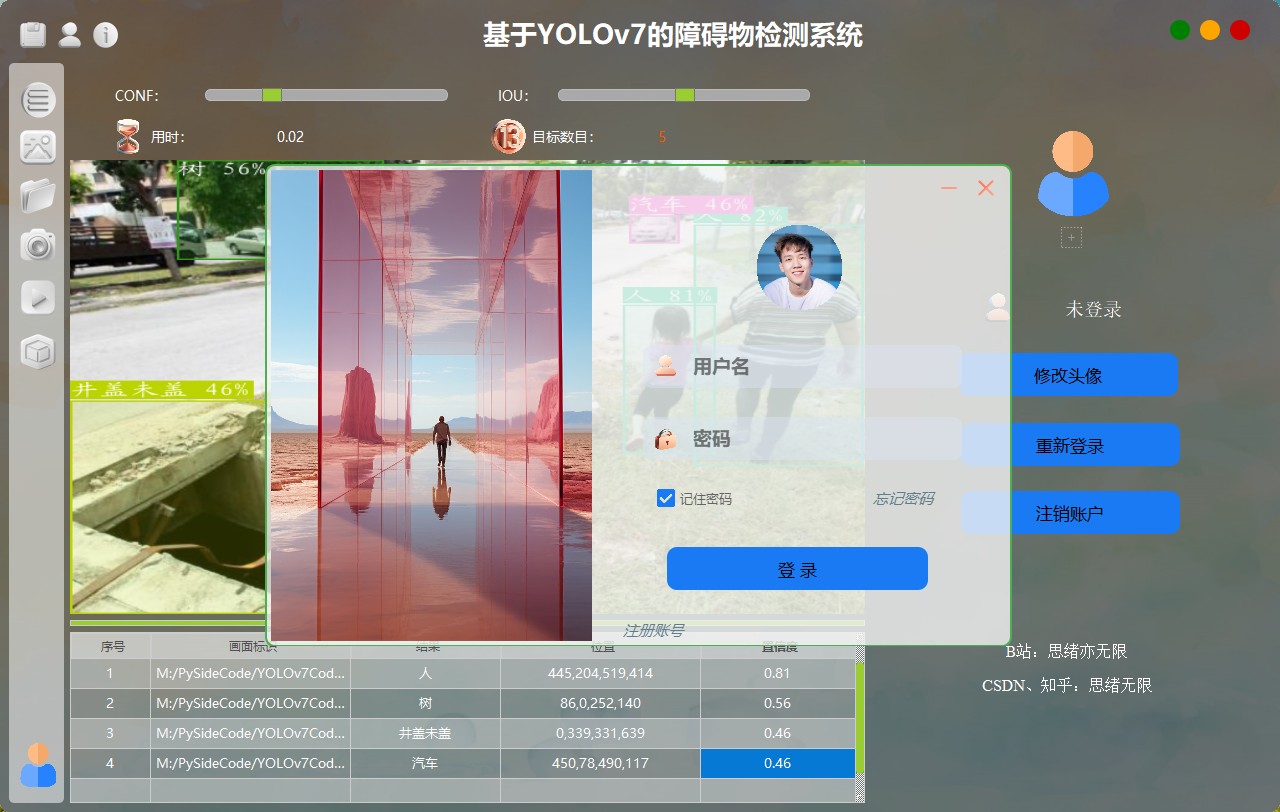Open the camera detection sidebar icon
This screenshot has height=812, width=1280.
pos(38,244)
